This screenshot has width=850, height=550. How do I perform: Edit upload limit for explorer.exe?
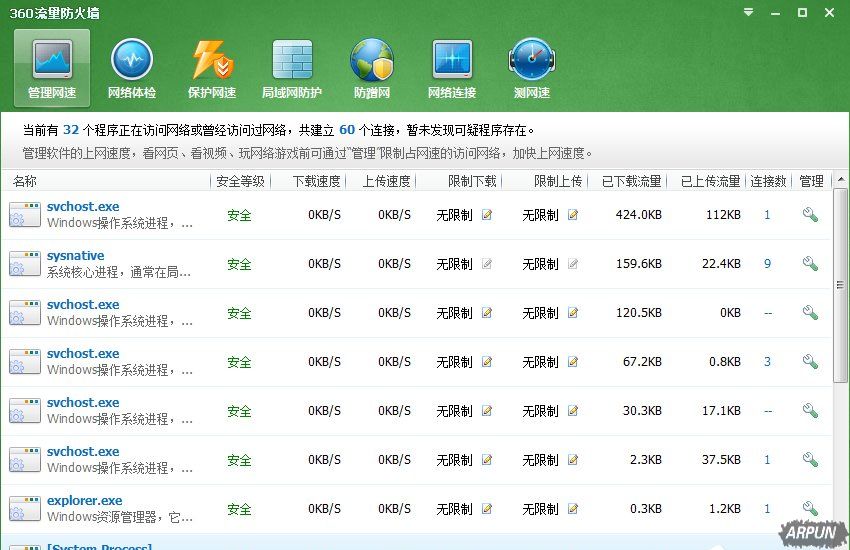click(x=573, y=509)
